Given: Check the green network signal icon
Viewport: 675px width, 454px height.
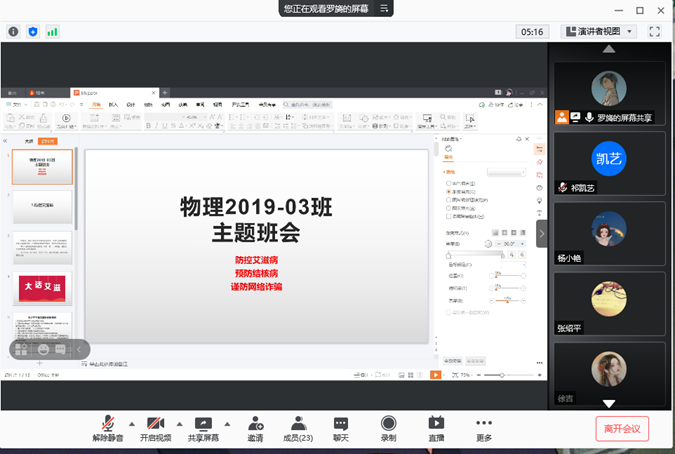Looking at the screenshot, I should pyautogui.click(x=52, y=32).
